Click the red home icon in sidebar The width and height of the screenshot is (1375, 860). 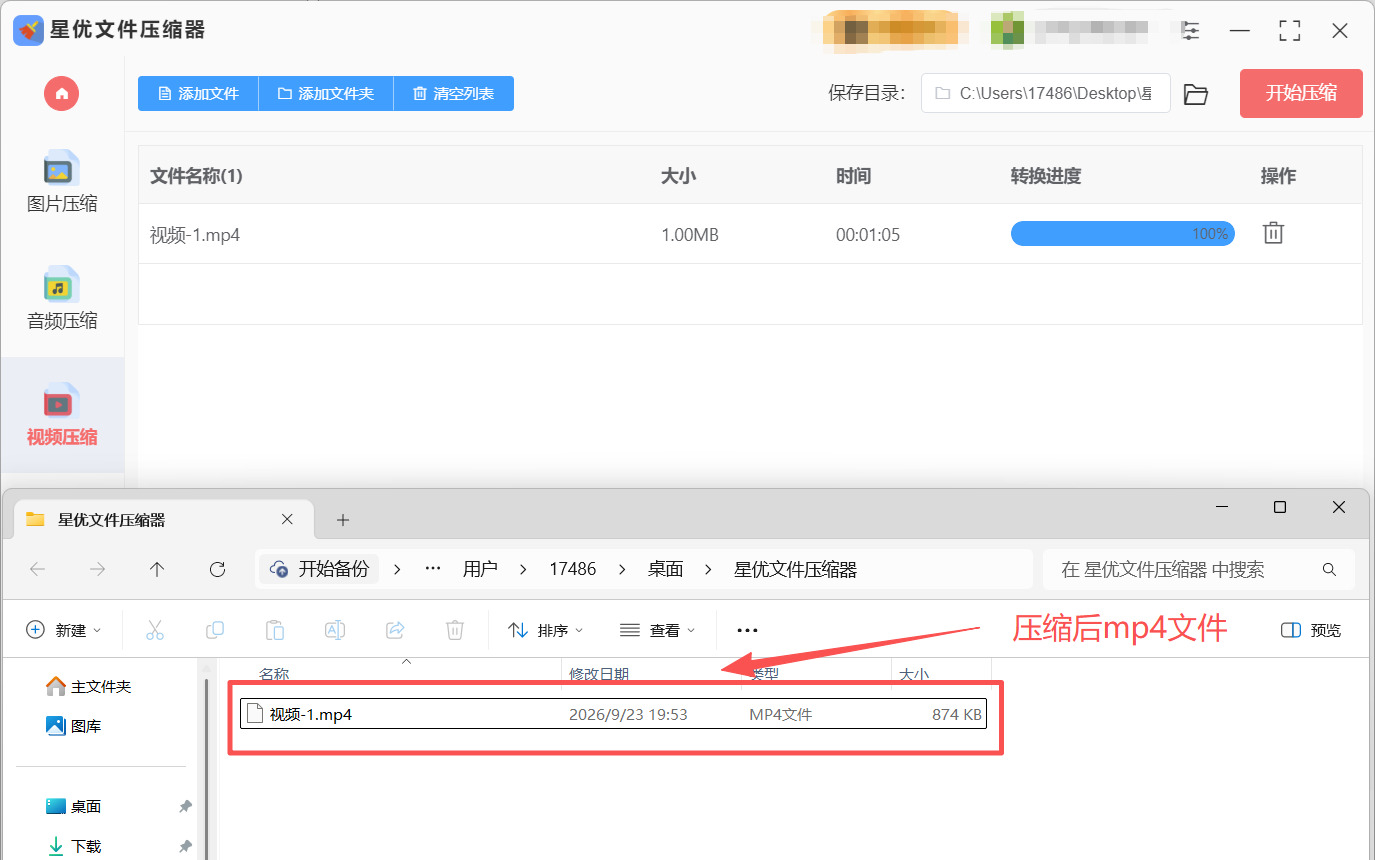[62, 93]
